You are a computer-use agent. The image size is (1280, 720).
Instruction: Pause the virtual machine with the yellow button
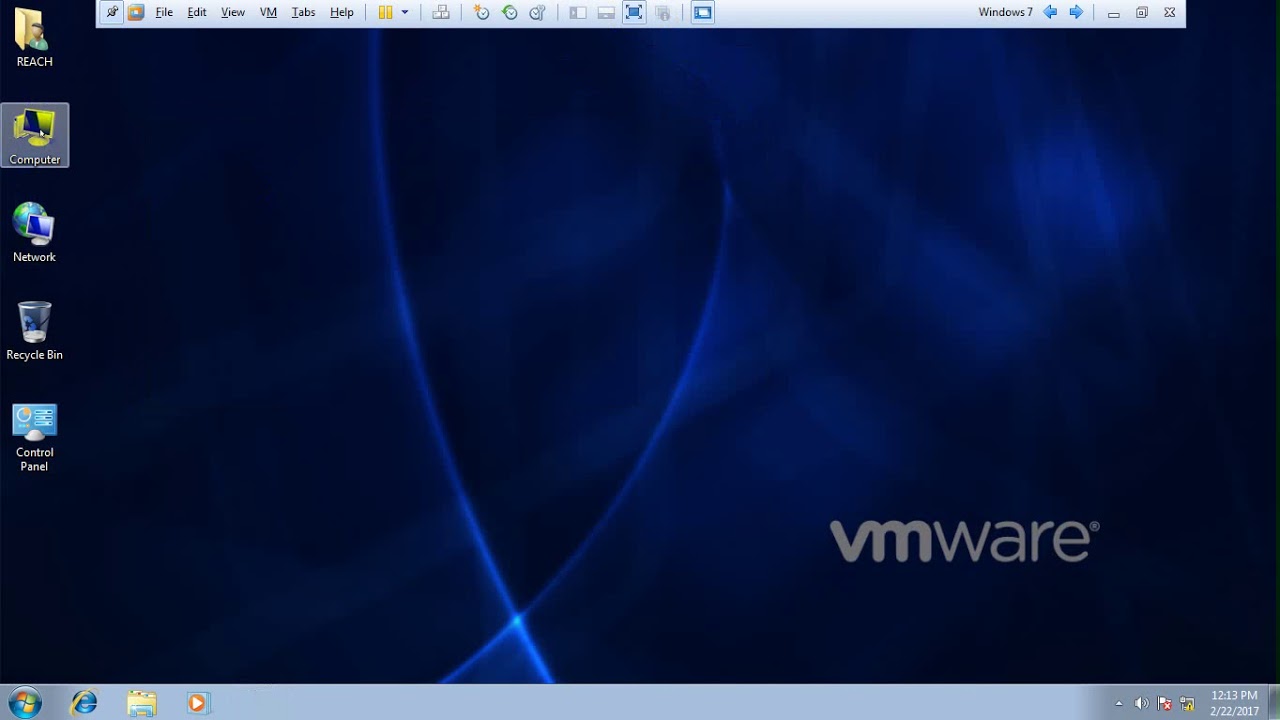click(385, 13)
